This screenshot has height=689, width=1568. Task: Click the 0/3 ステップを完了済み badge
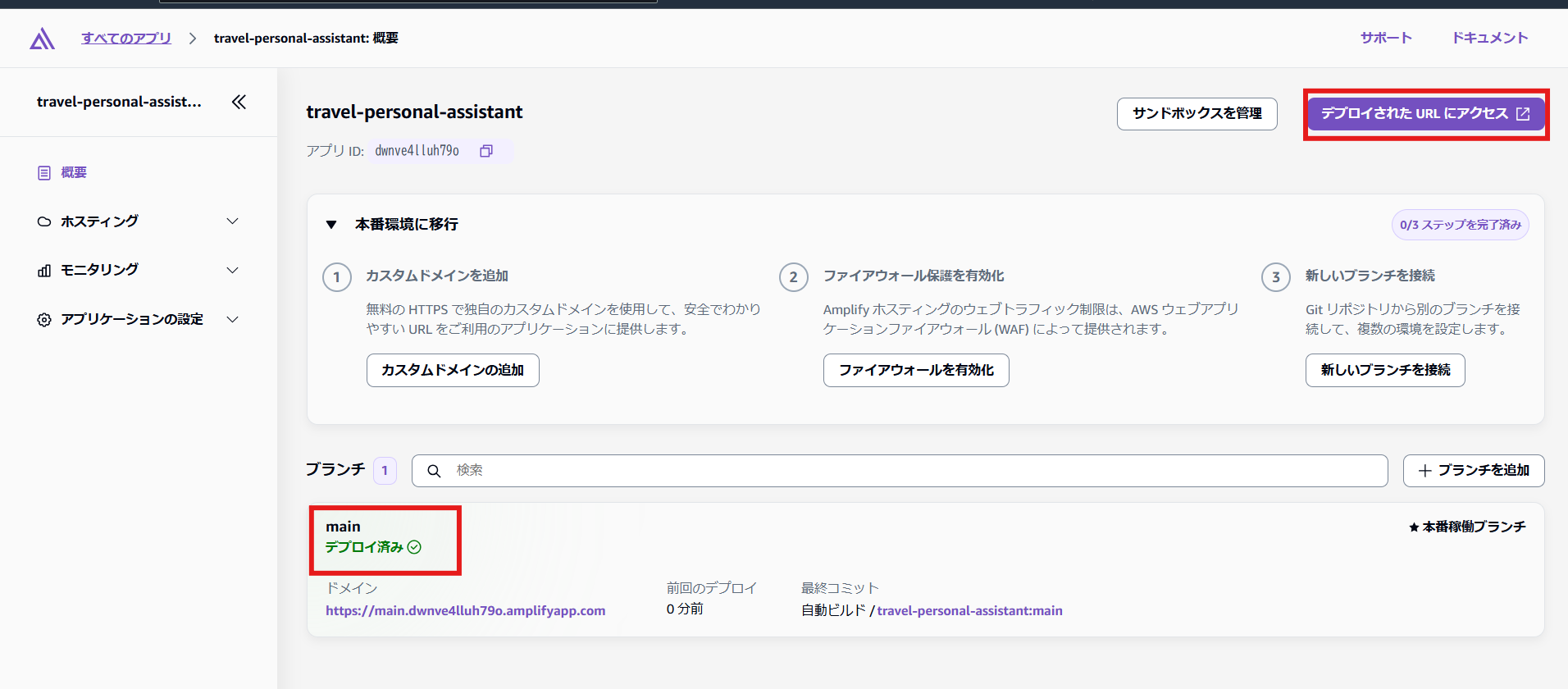[1461, 225]
